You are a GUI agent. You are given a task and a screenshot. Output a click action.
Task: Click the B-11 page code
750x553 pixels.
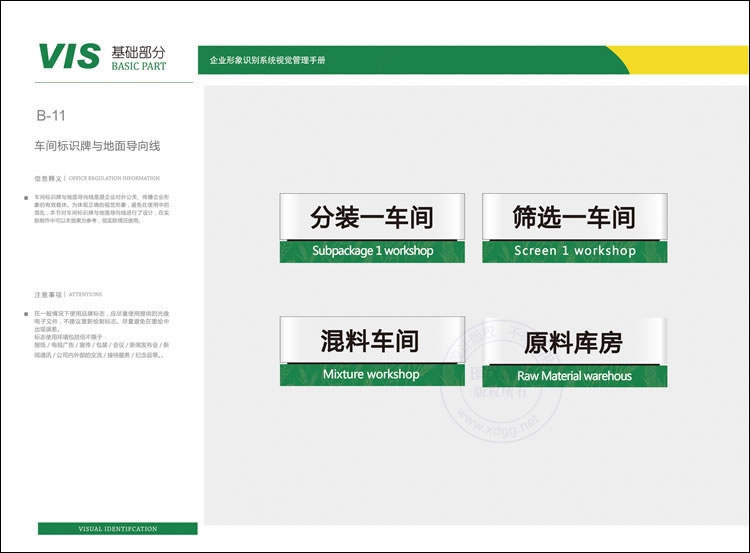pyautogui.click(x=51, y=116)
